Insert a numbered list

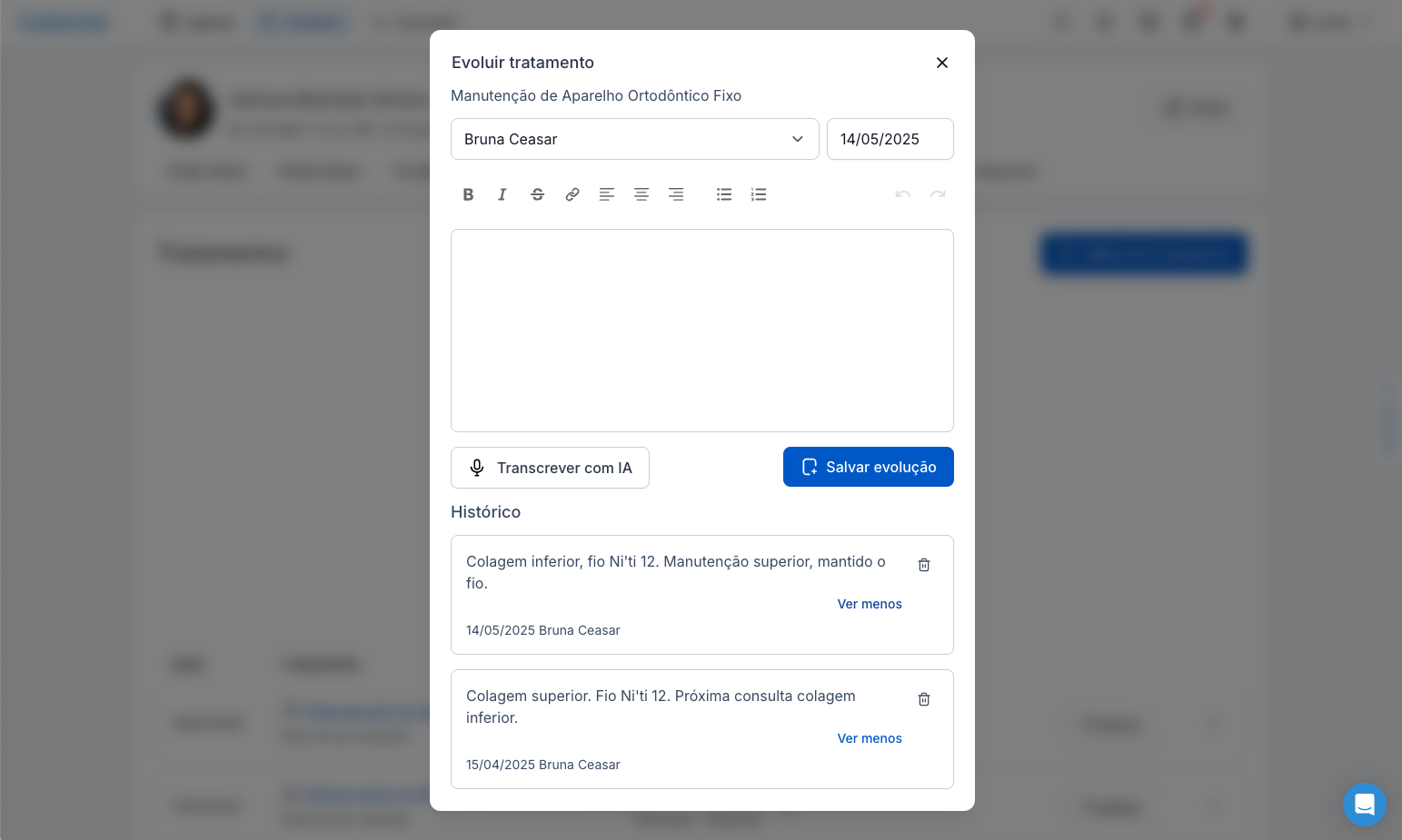(759, 194)
